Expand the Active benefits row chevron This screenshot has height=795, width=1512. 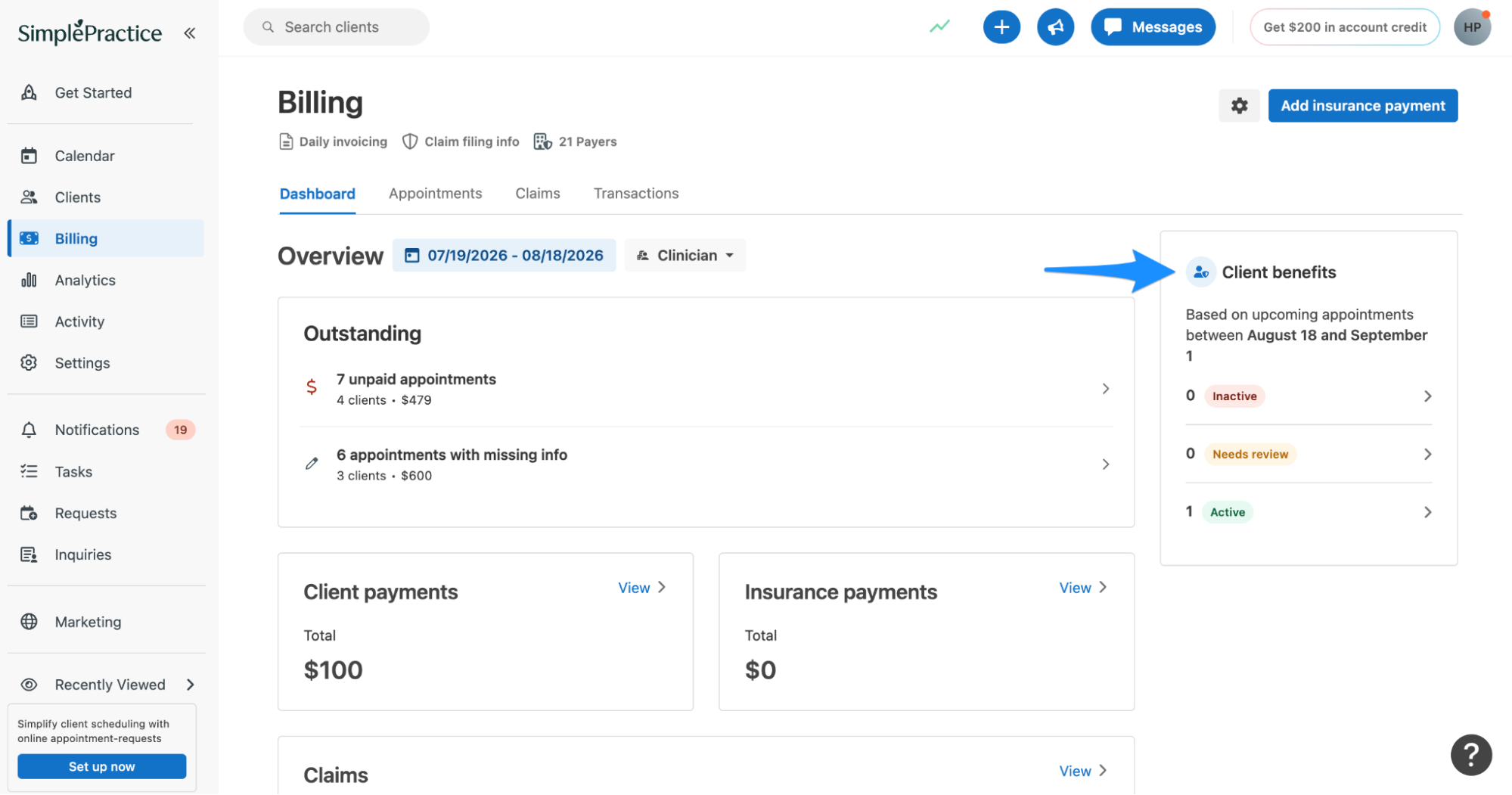coord(1427,512)
